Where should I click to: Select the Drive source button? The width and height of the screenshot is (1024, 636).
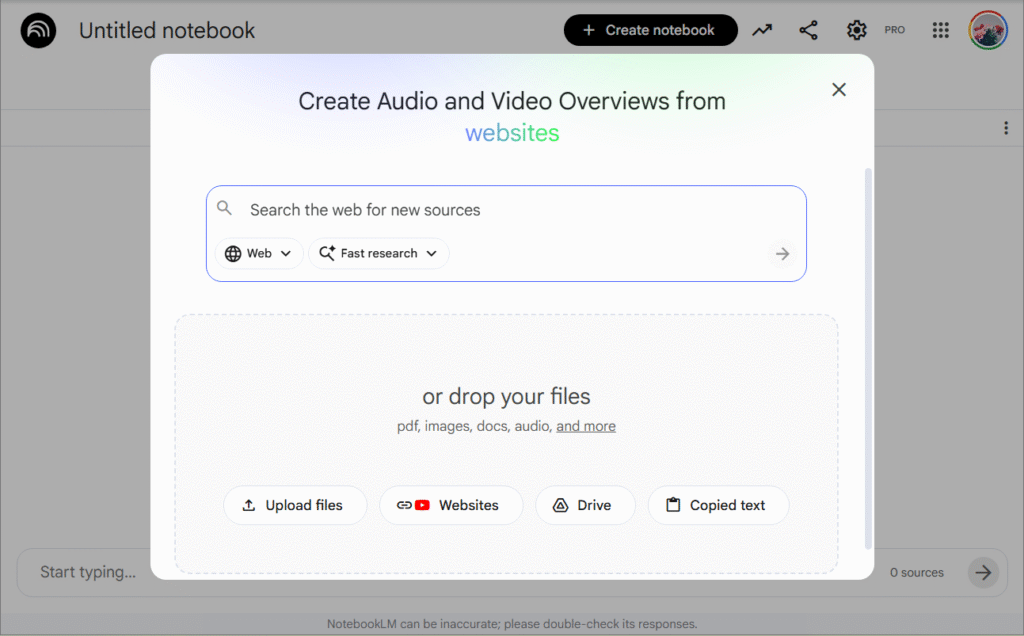[585, 506]
